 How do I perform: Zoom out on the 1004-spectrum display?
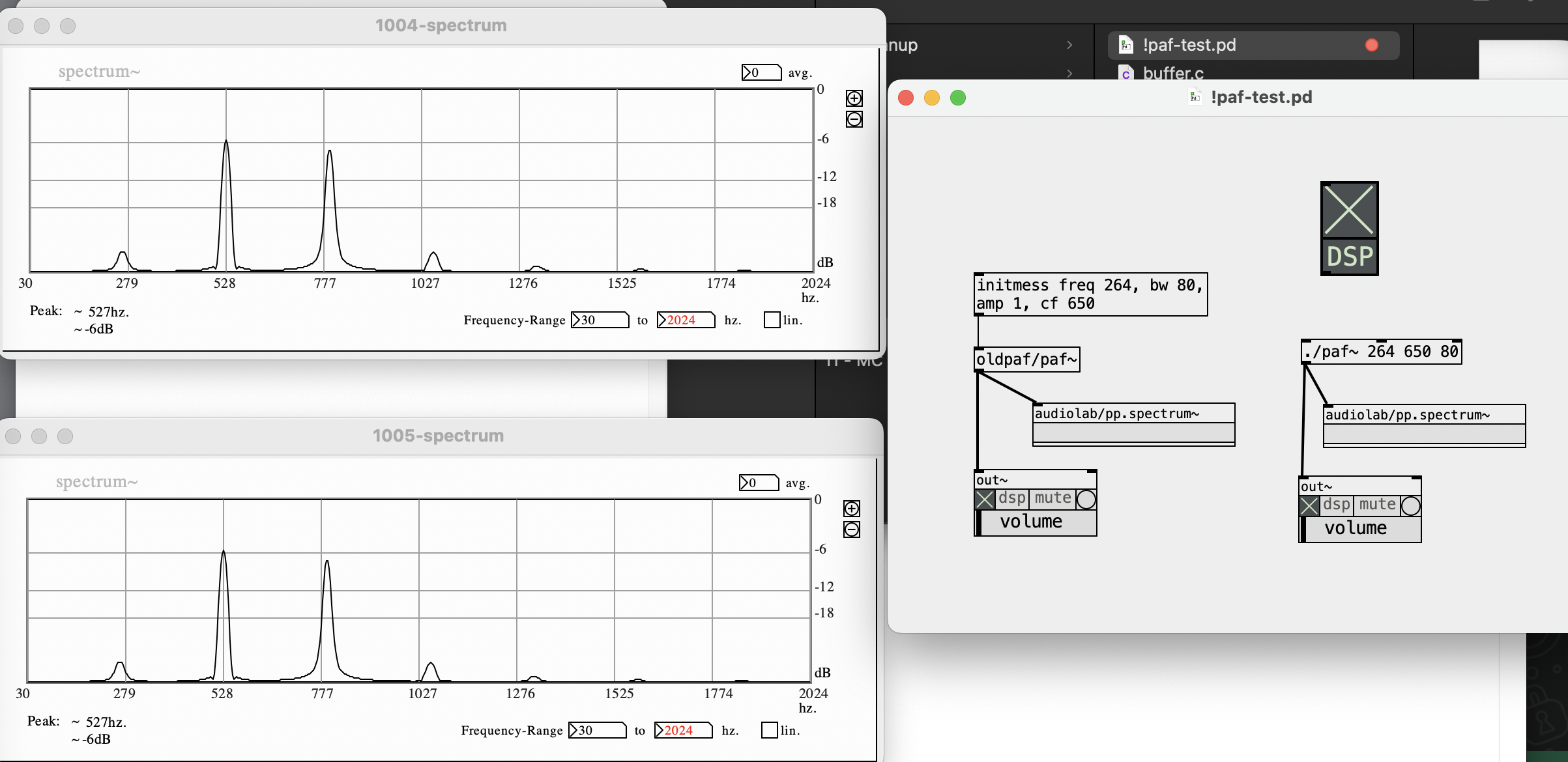coord(854,119)
